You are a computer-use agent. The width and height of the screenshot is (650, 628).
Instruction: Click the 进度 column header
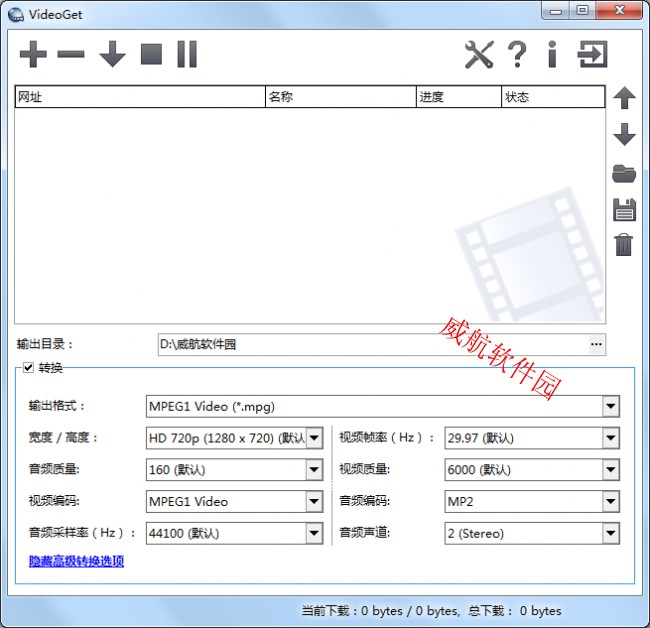tap(459, 97)
